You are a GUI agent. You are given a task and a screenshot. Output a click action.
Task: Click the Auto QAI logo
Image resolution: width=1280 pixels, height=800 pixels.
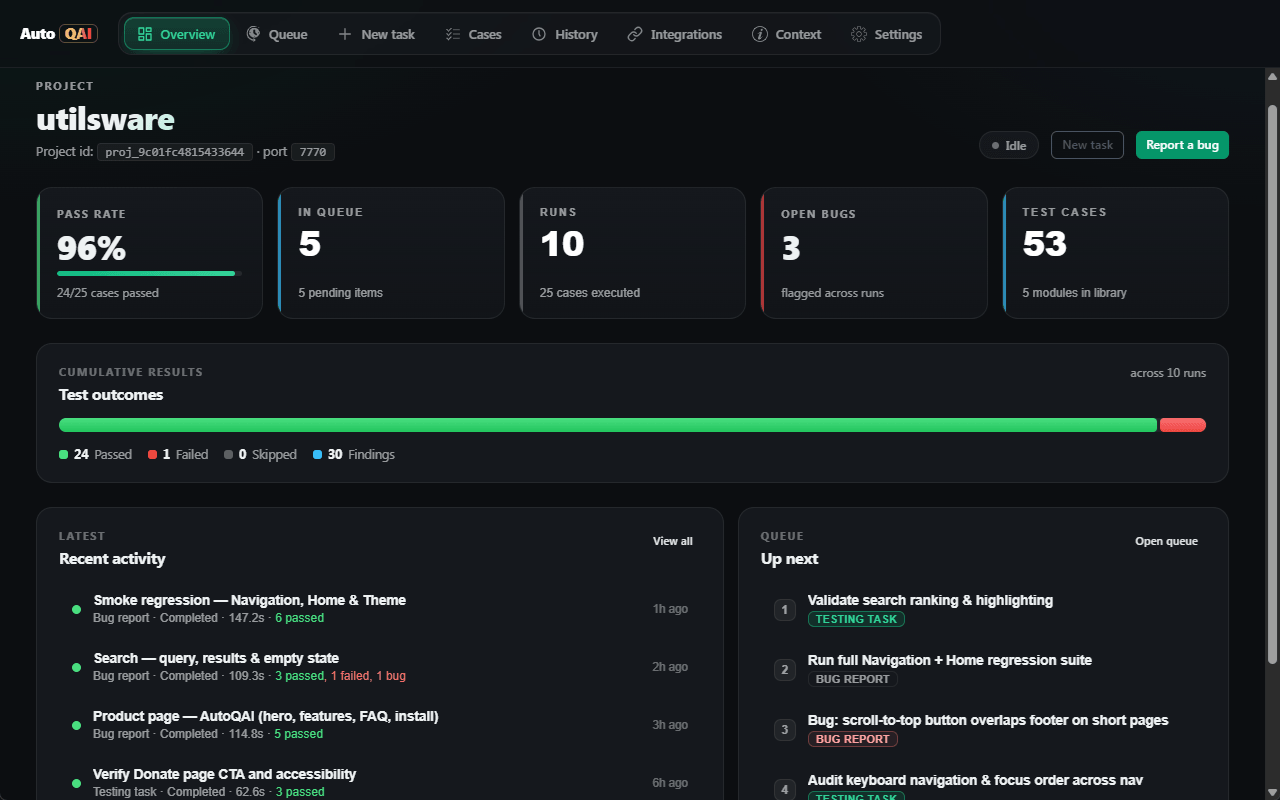59,34
